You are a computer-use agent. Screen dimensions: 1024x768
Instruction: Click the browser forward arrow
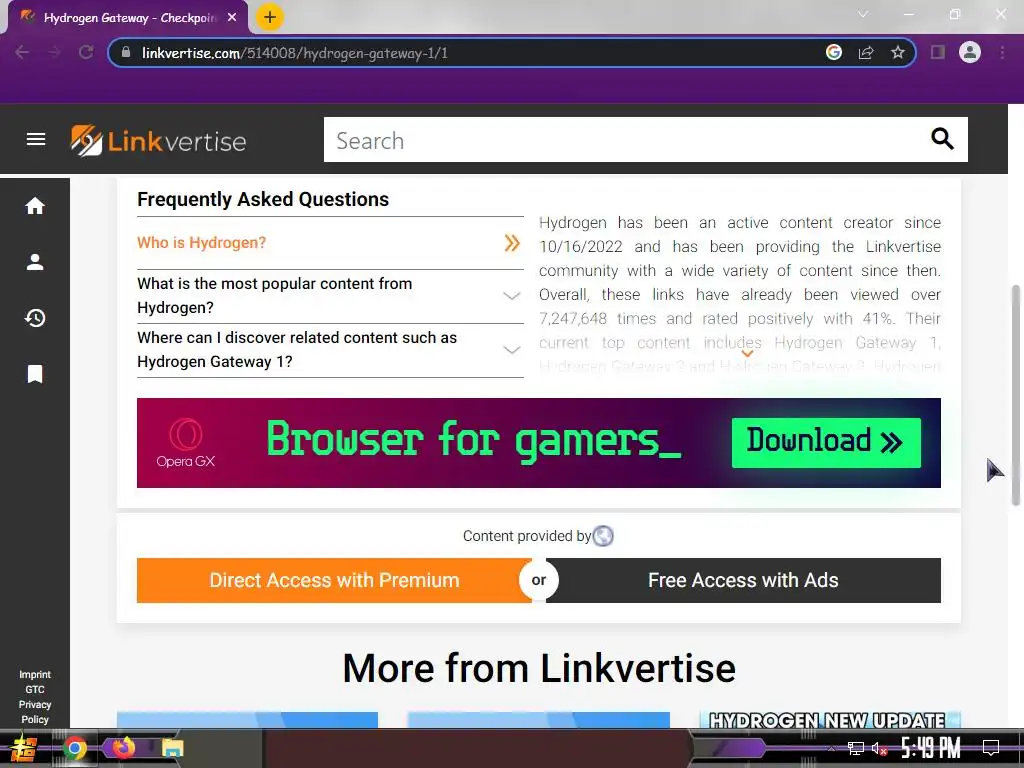coord(54,52)
